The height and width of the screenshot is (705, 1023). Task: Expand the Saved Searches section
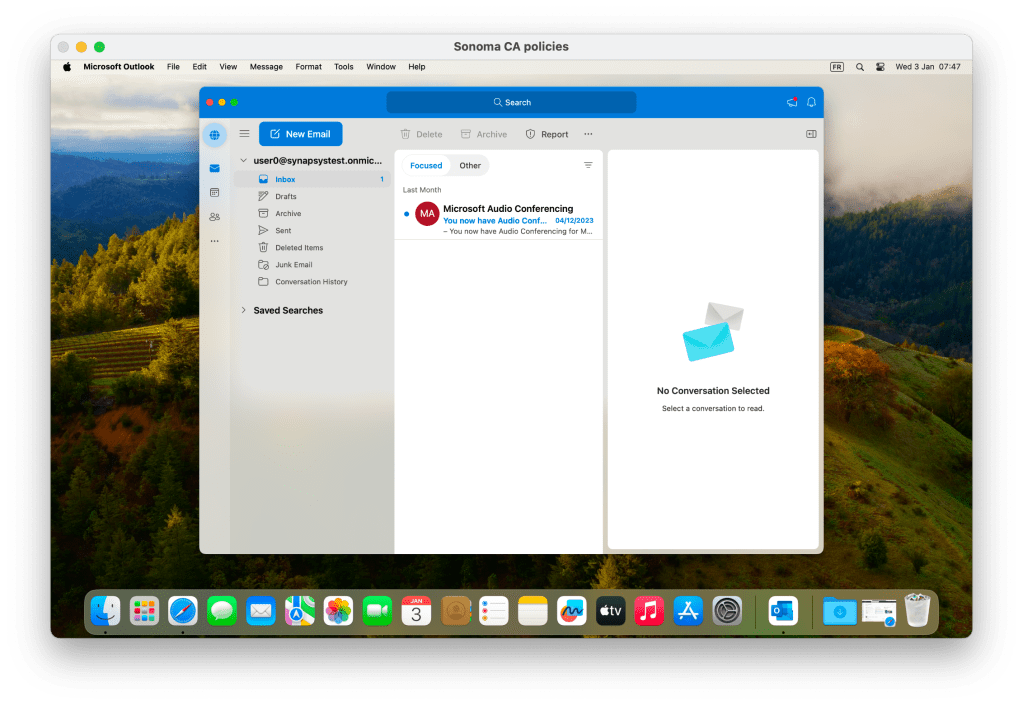coord(243,311)
